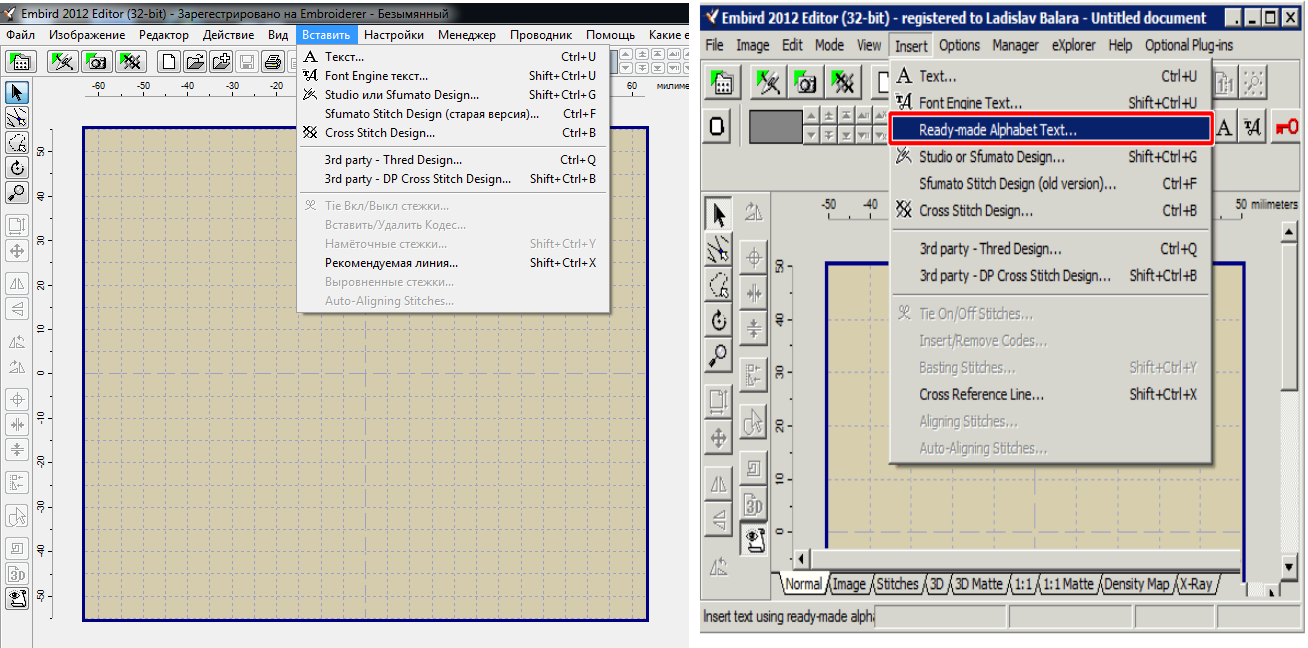The width and height of the screenshot is (1308, 648).
Task: Click gray color box in English toolbar
Action: click(776, 127)
